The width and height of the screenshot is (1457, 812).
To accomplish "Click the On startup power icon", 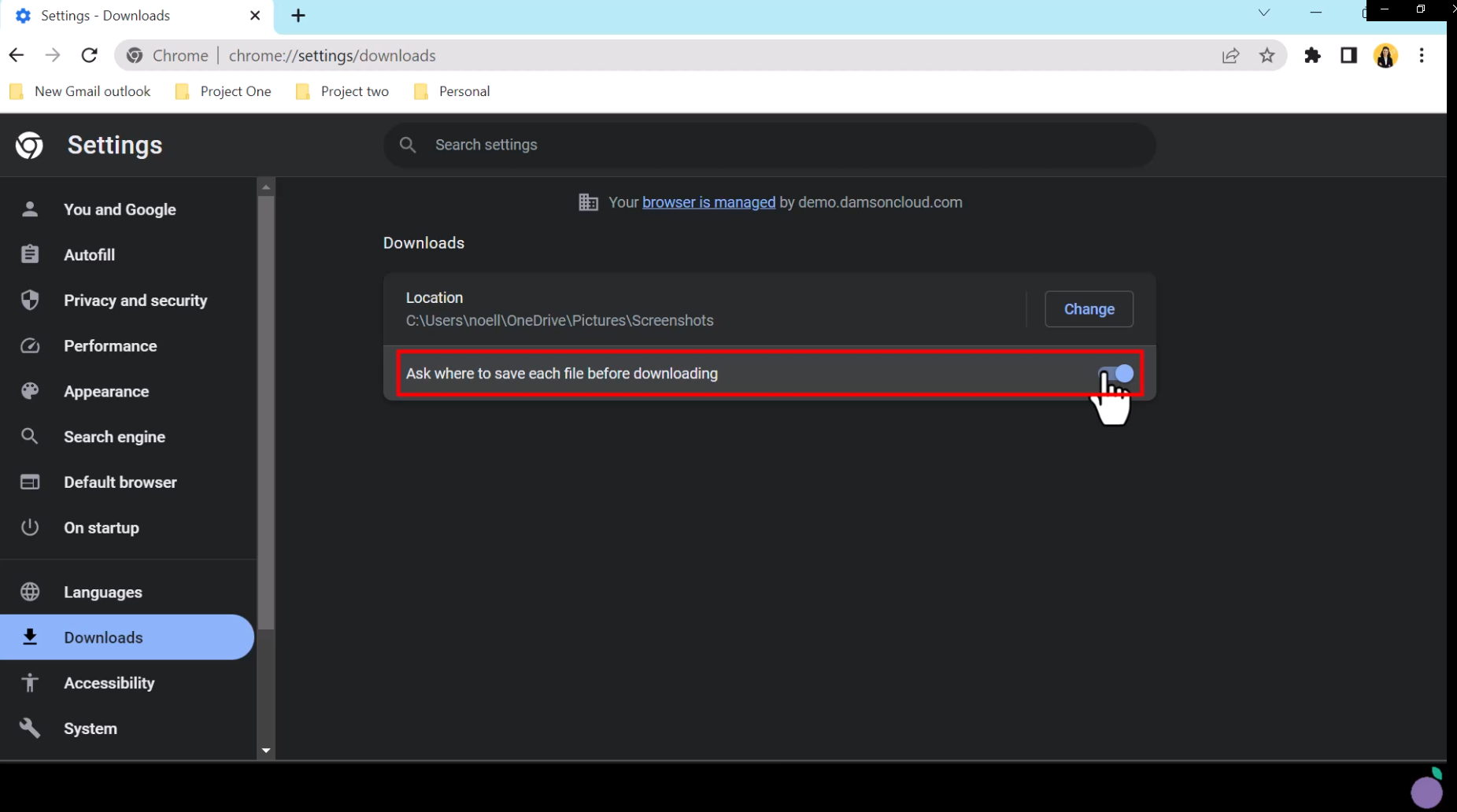I will tap(30, 527).
